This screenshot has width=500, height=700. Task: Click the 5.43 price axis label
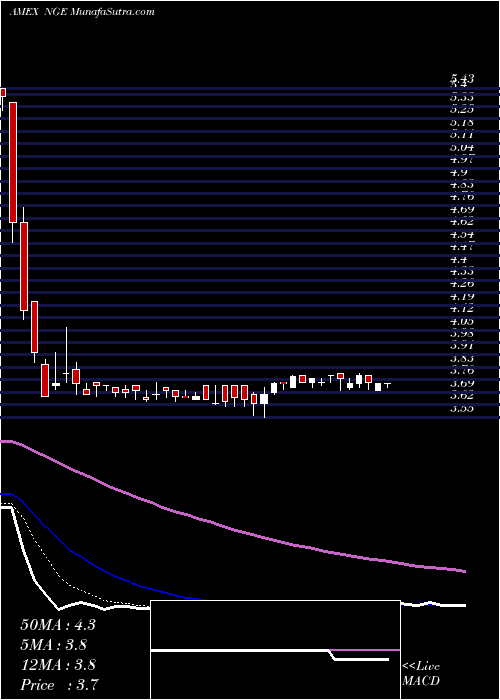[462, 79]
